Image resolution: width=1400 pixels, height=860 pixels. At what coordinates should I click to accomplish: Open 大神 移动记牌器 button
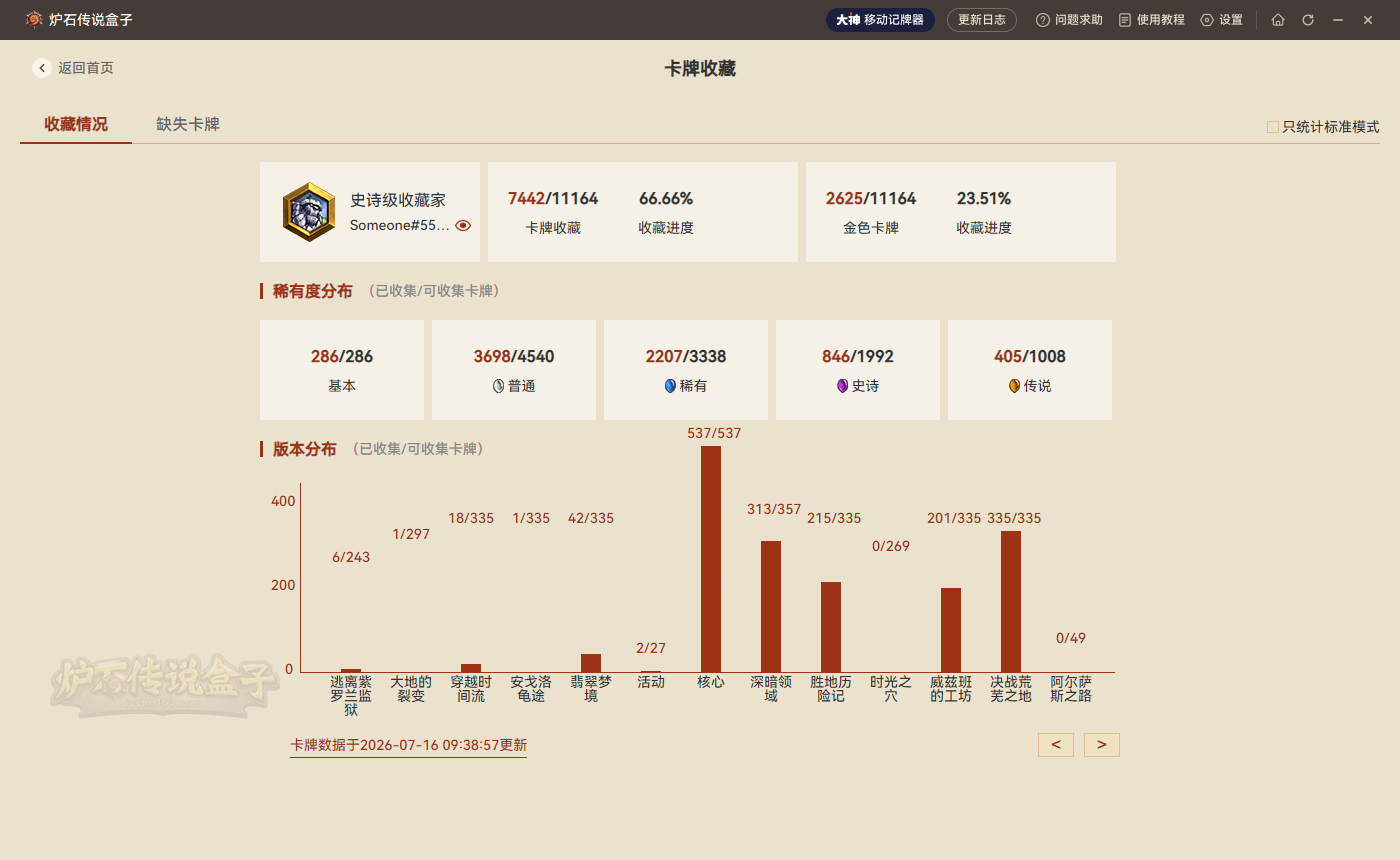(880, 20)
